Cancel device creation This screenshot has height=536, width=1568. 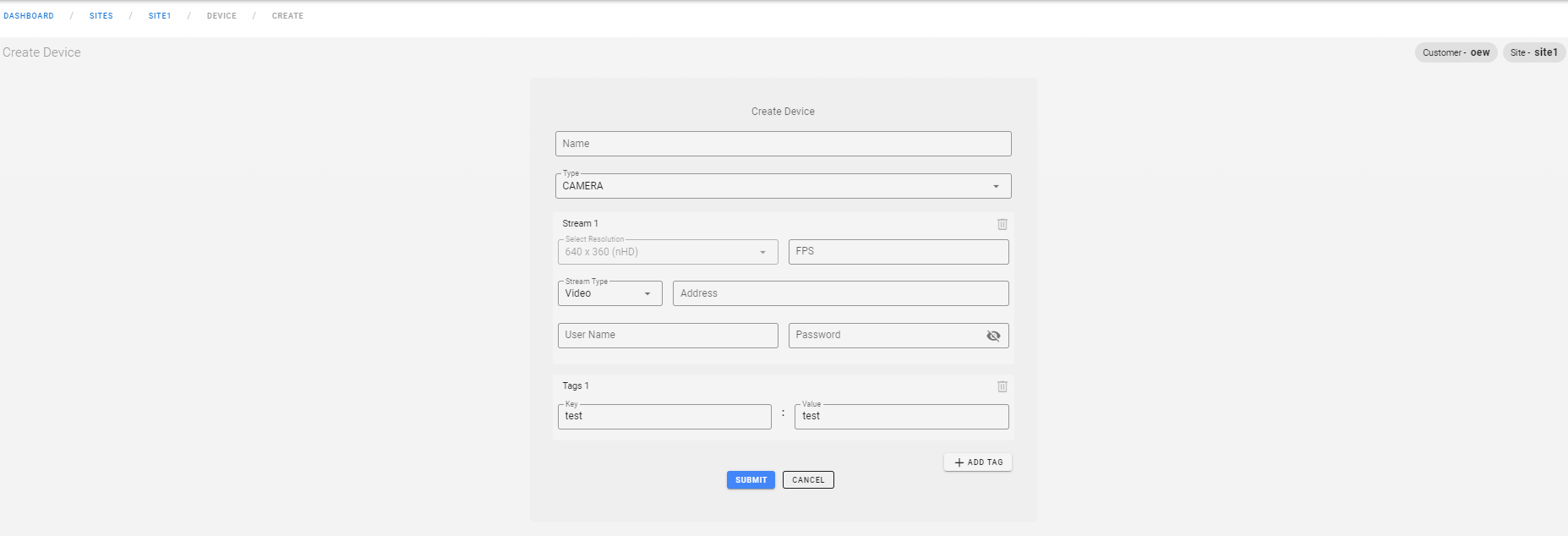[x=808, y=480]
